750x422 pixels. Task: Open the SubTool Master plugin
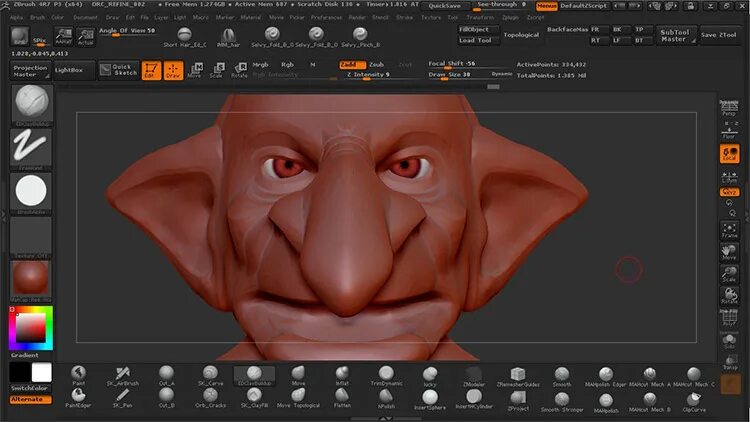click(675, 35)
